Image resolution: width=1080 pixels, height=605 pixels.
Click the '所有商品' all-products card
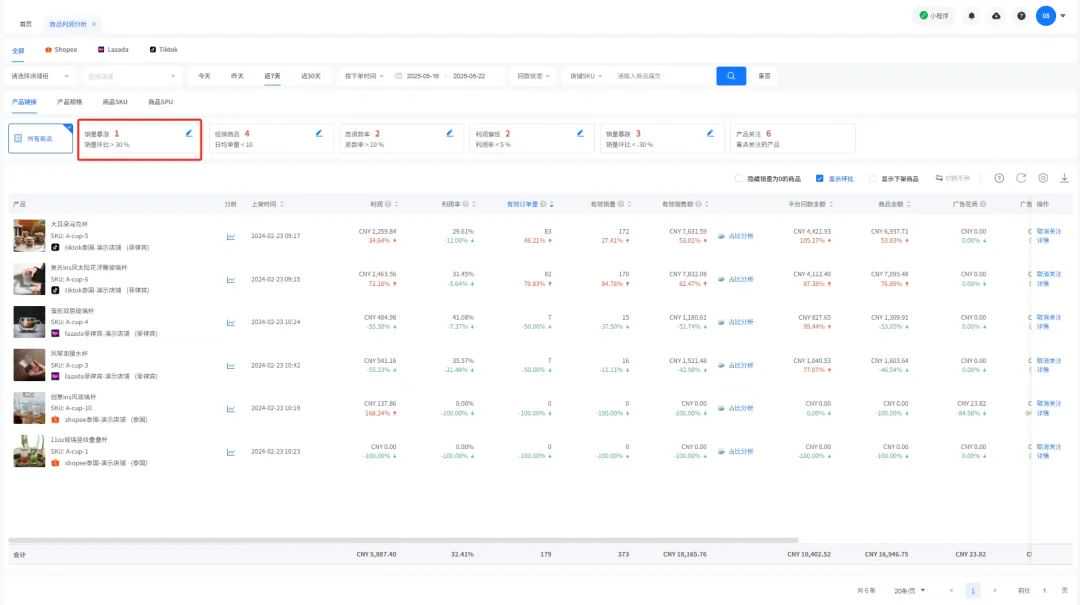point(41,139)
